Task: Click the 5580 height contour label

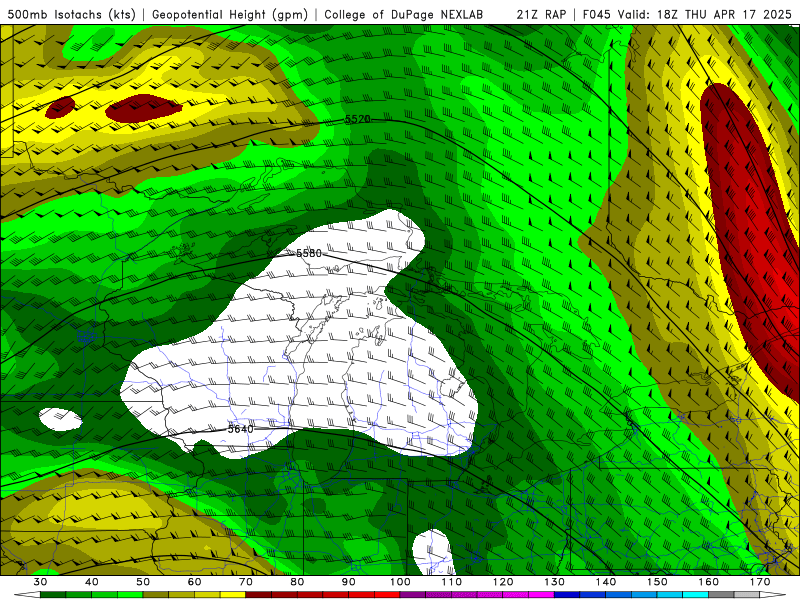Action: 309,253
